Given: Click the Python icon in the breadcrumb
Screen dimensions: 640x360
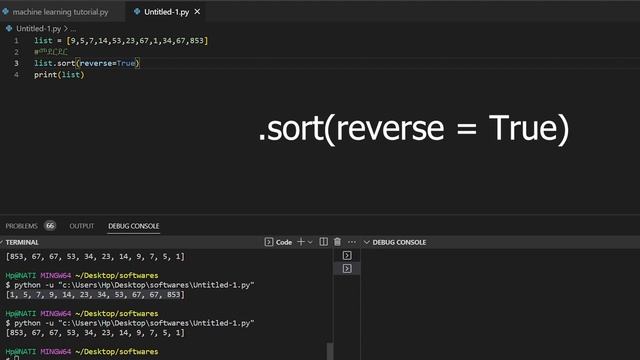Looking at the screenshot, I should coord(9,28).
